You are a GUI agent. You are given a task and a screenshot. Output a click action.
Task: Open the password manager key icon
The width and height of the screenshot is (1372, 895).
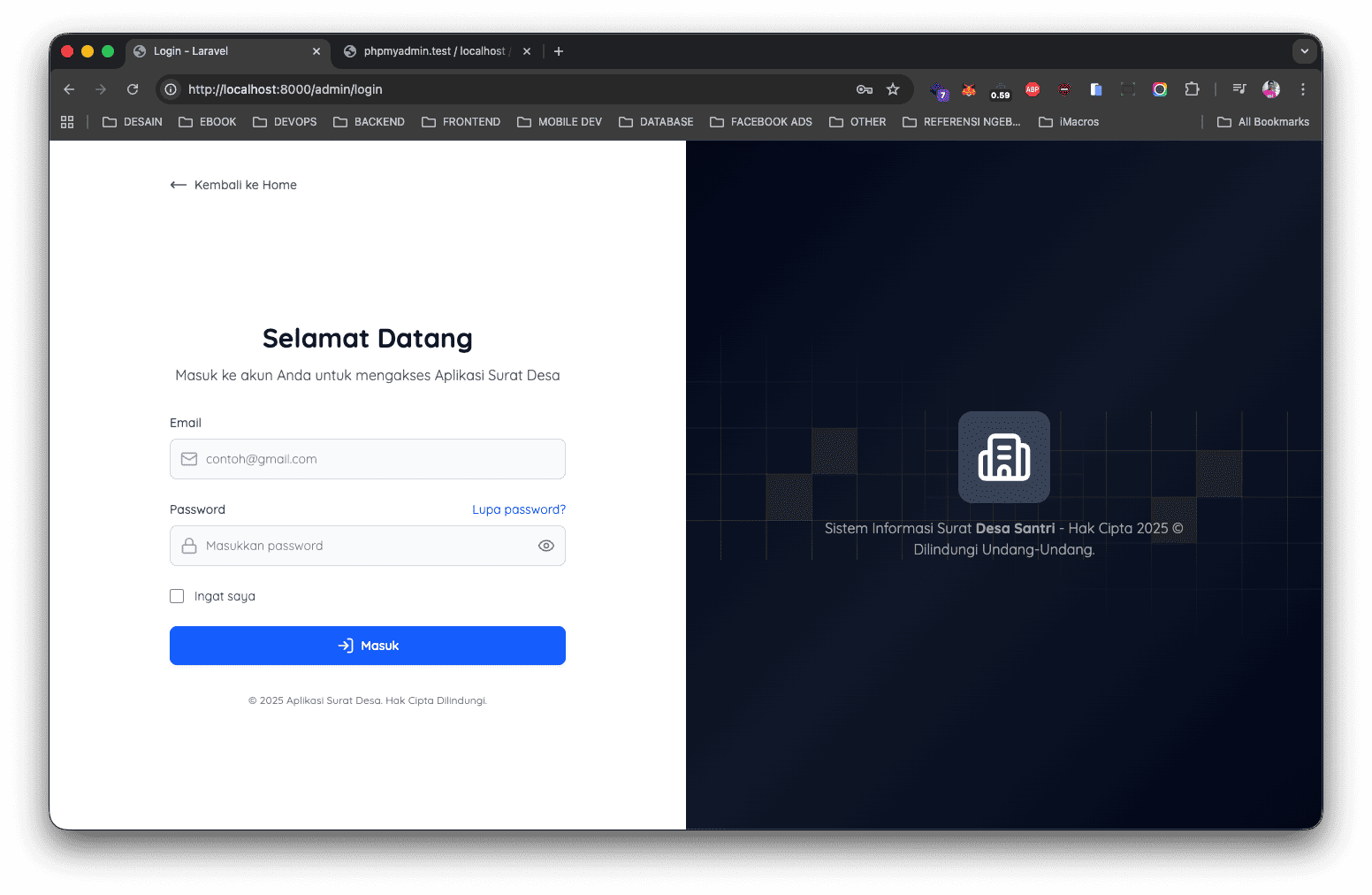(x=864, y=89)
